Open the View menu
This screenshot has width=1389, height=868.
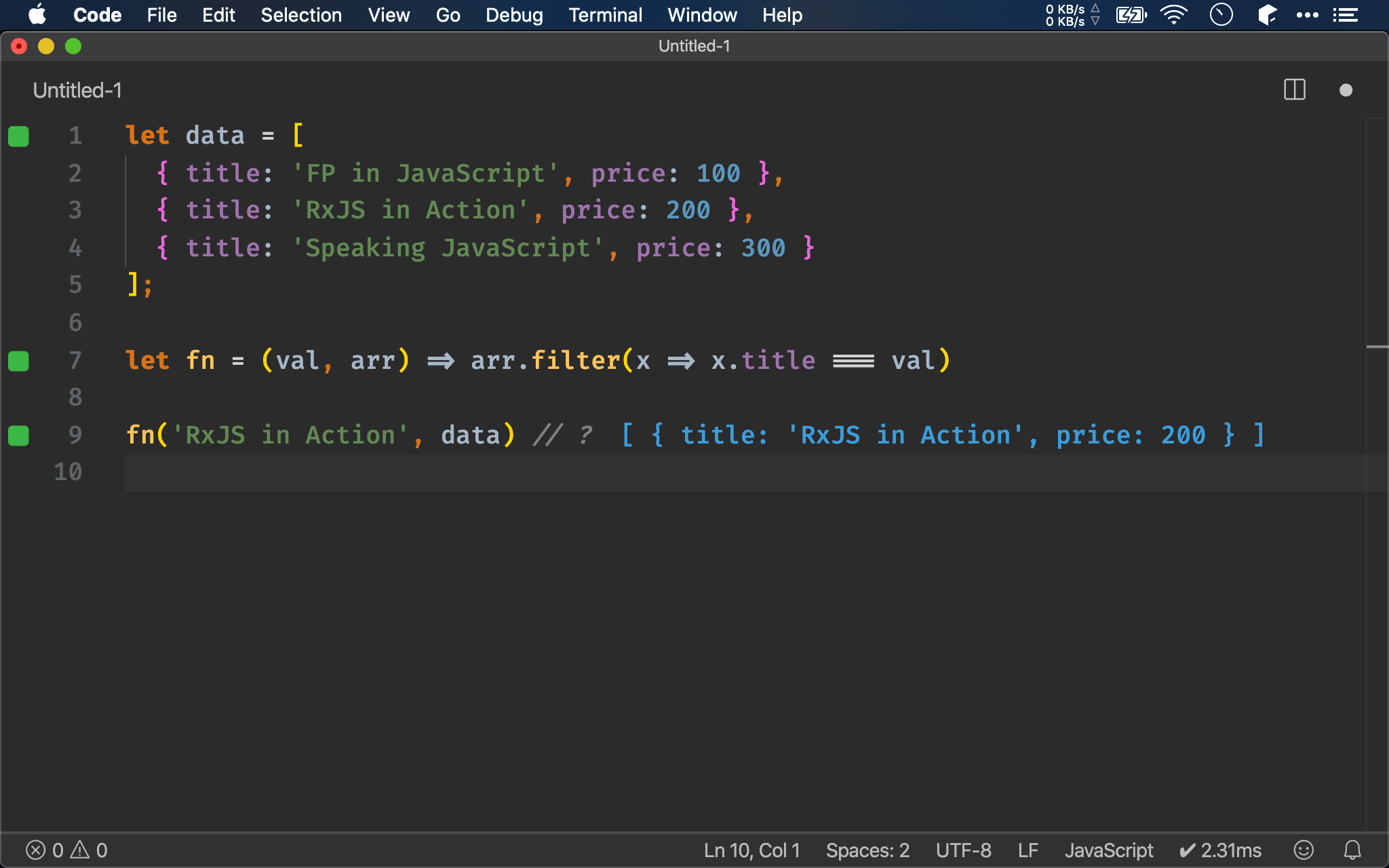(389, 15)
